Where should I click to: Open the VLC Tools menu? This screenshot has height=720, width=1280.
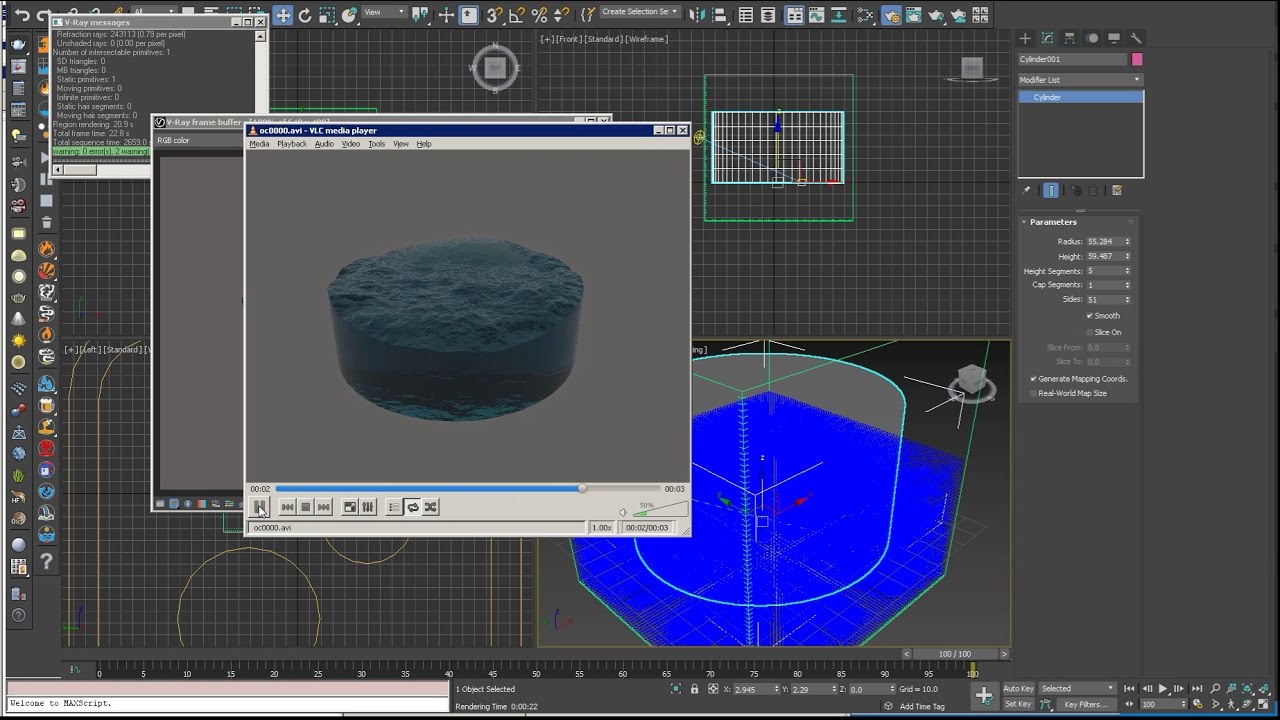376,144
